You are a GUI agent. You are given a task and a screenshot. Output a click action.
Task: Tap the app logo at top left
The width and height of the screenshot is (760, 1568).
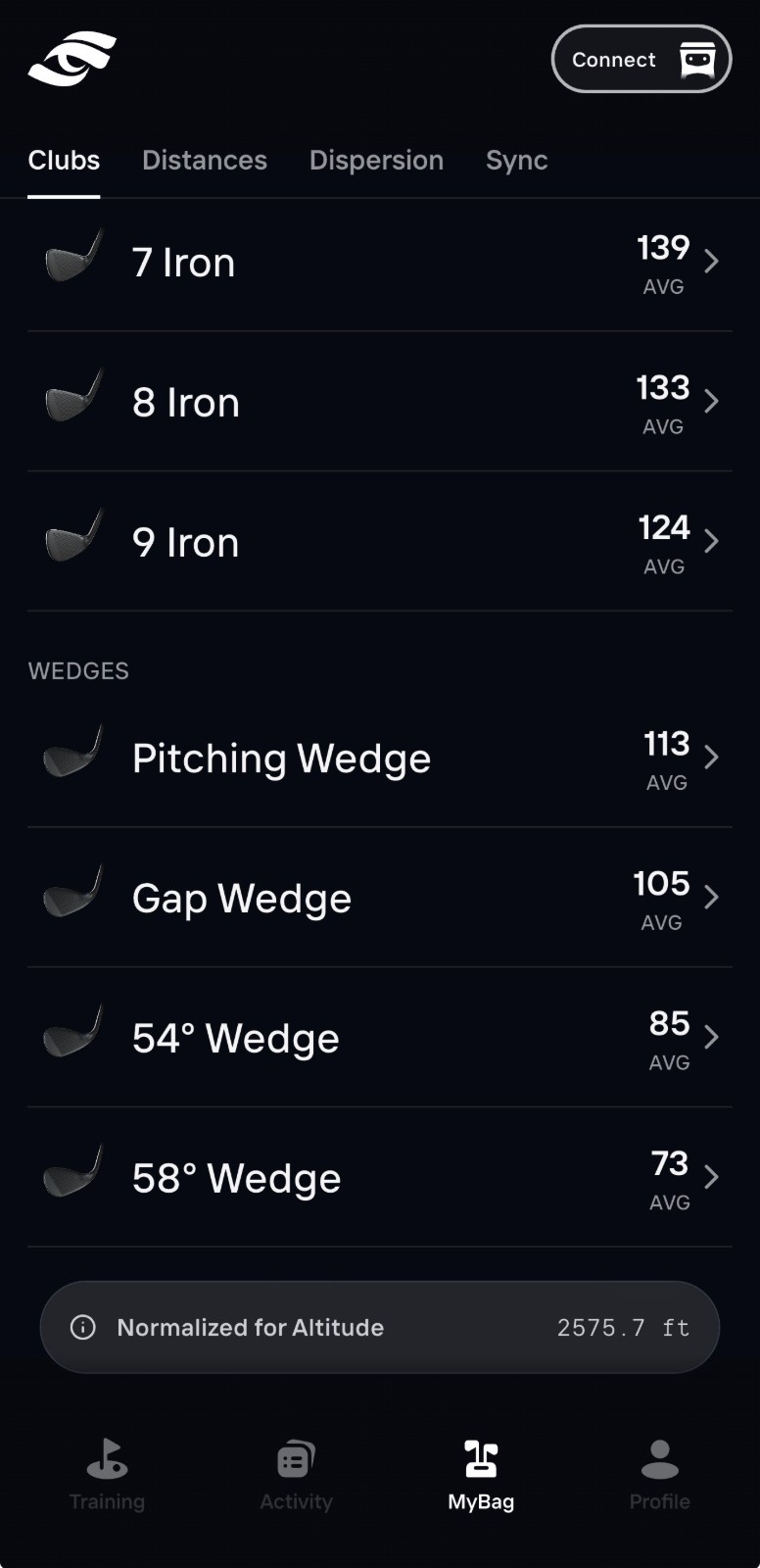71,59
